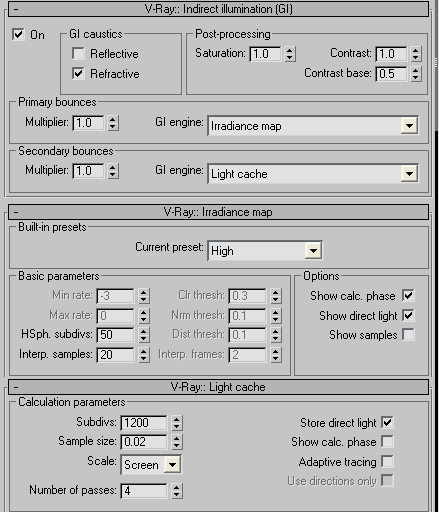Click the Nrm thresh spinner
Screen dimensions: 439x512
point(275,315)
